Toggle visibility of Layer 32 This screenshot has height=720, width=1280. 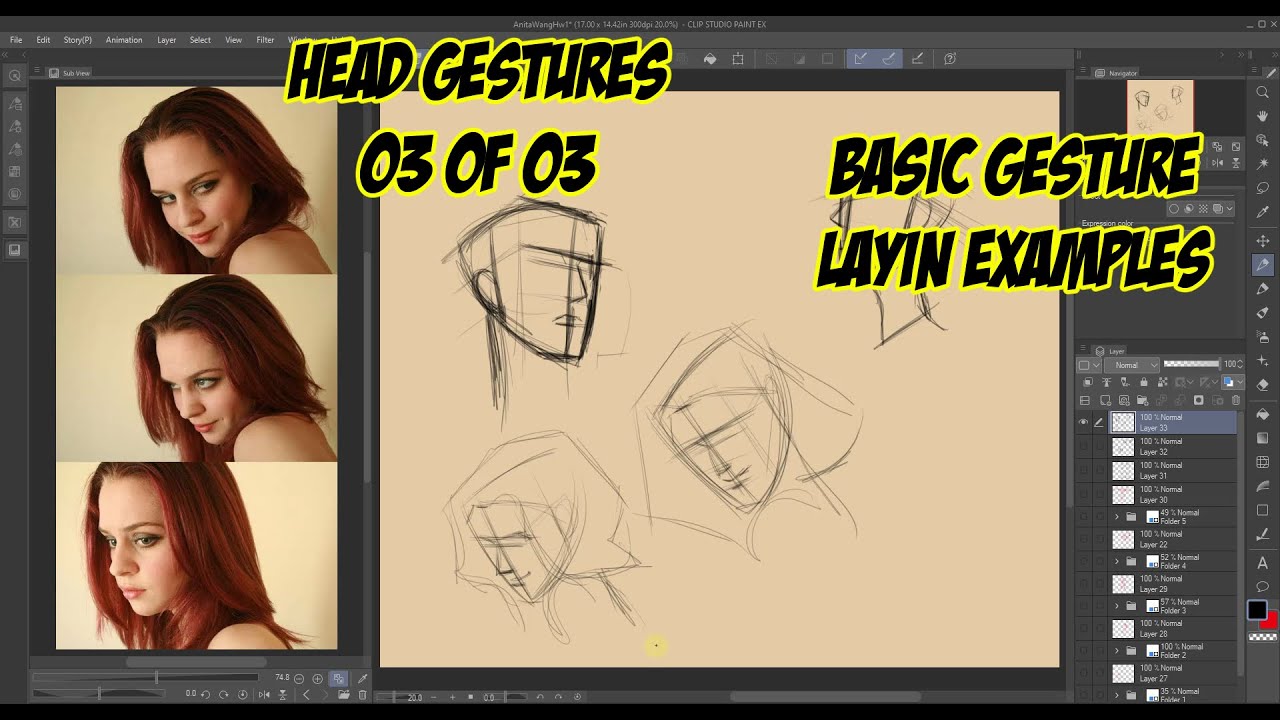(x=1083, y=447)
